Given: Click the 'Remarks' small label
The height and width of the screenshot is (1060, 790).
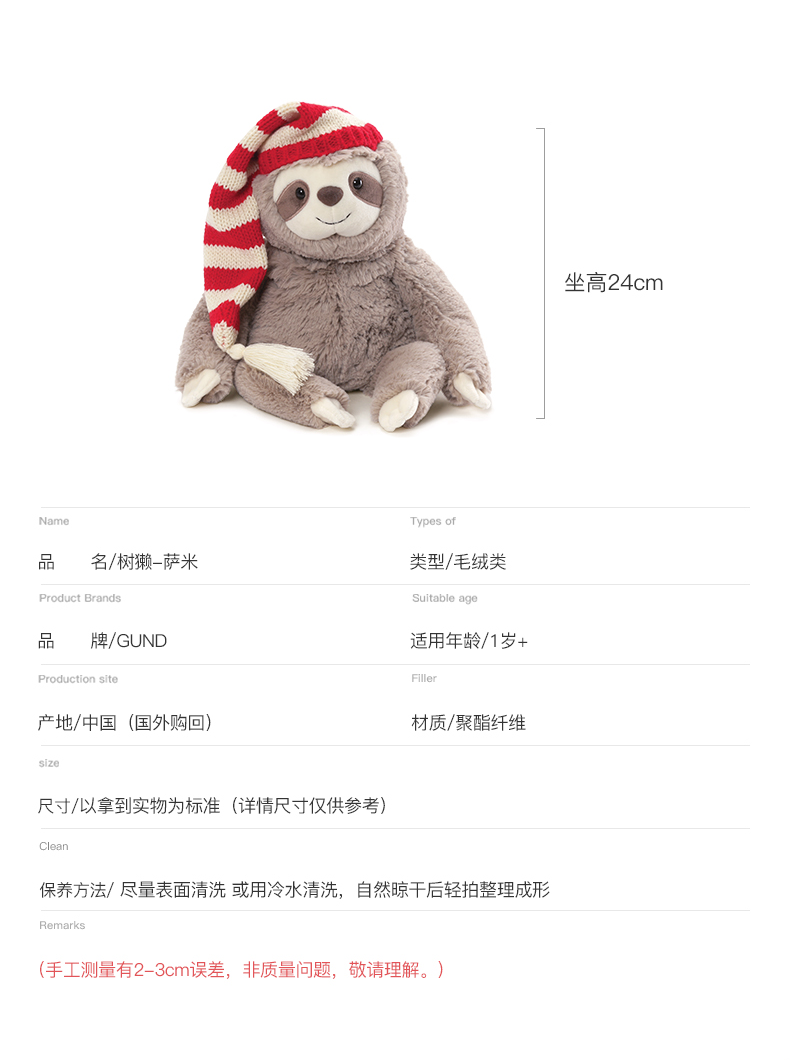Looking at the screenshot, I should [x=62, y=925].
